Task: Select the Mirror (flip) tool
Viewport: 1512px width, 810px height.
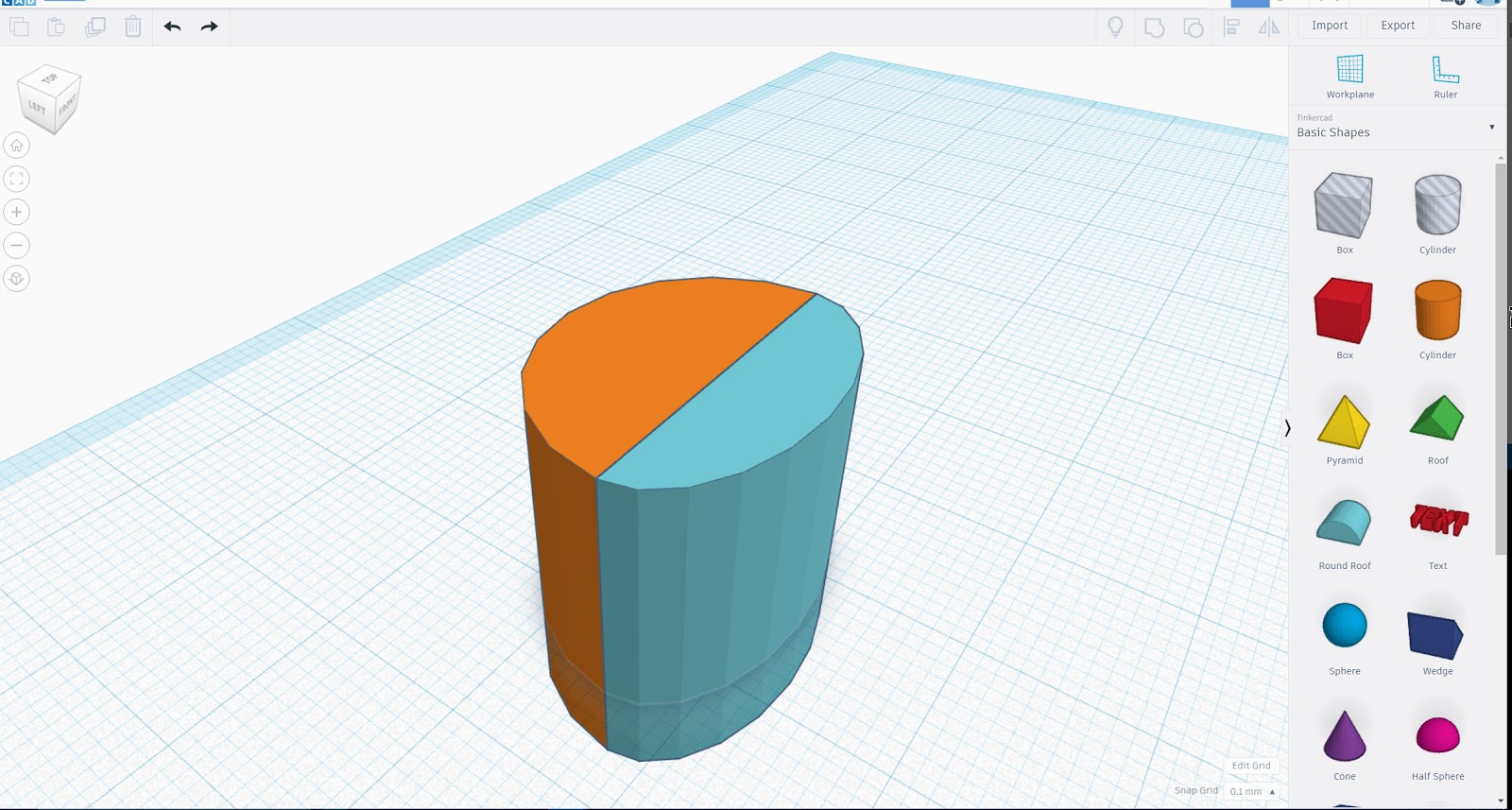Action: (x=1269, y=26)
